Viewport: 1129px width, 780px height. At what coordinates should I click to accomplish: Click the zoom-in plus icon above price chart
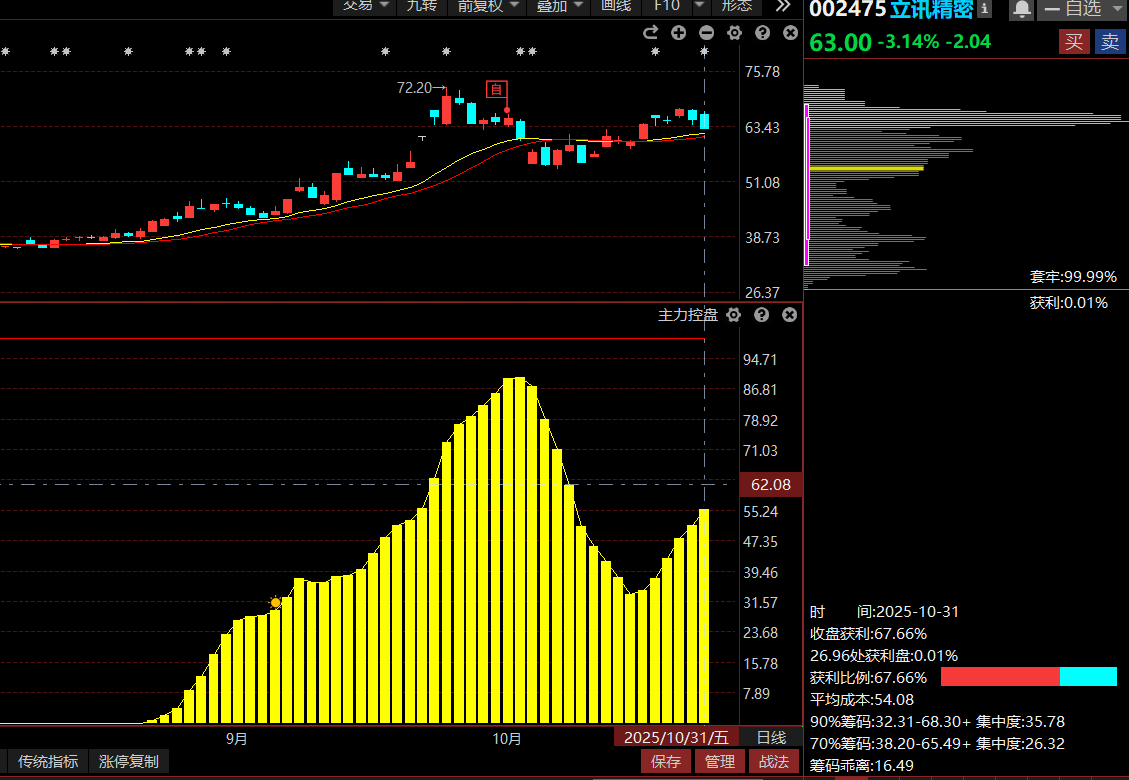pos(679,33)
